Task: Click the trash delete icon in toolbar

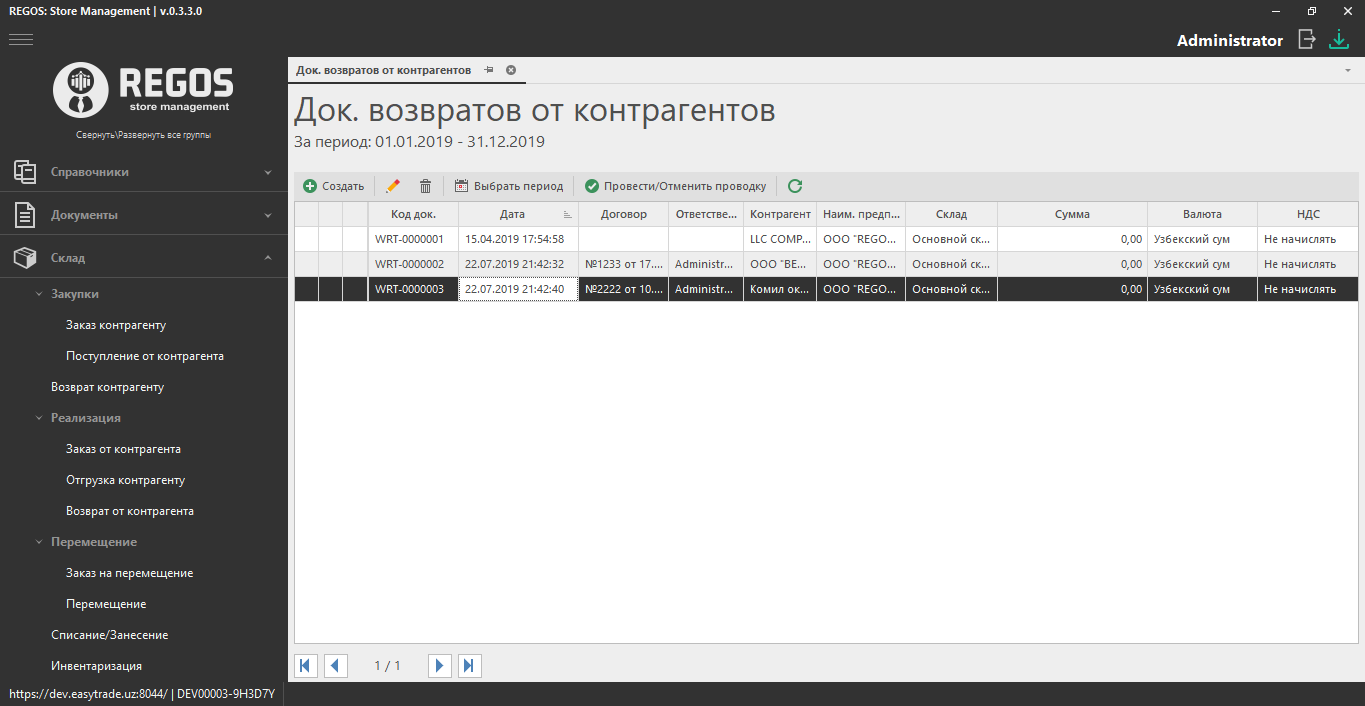Action: tap(425, 186)
